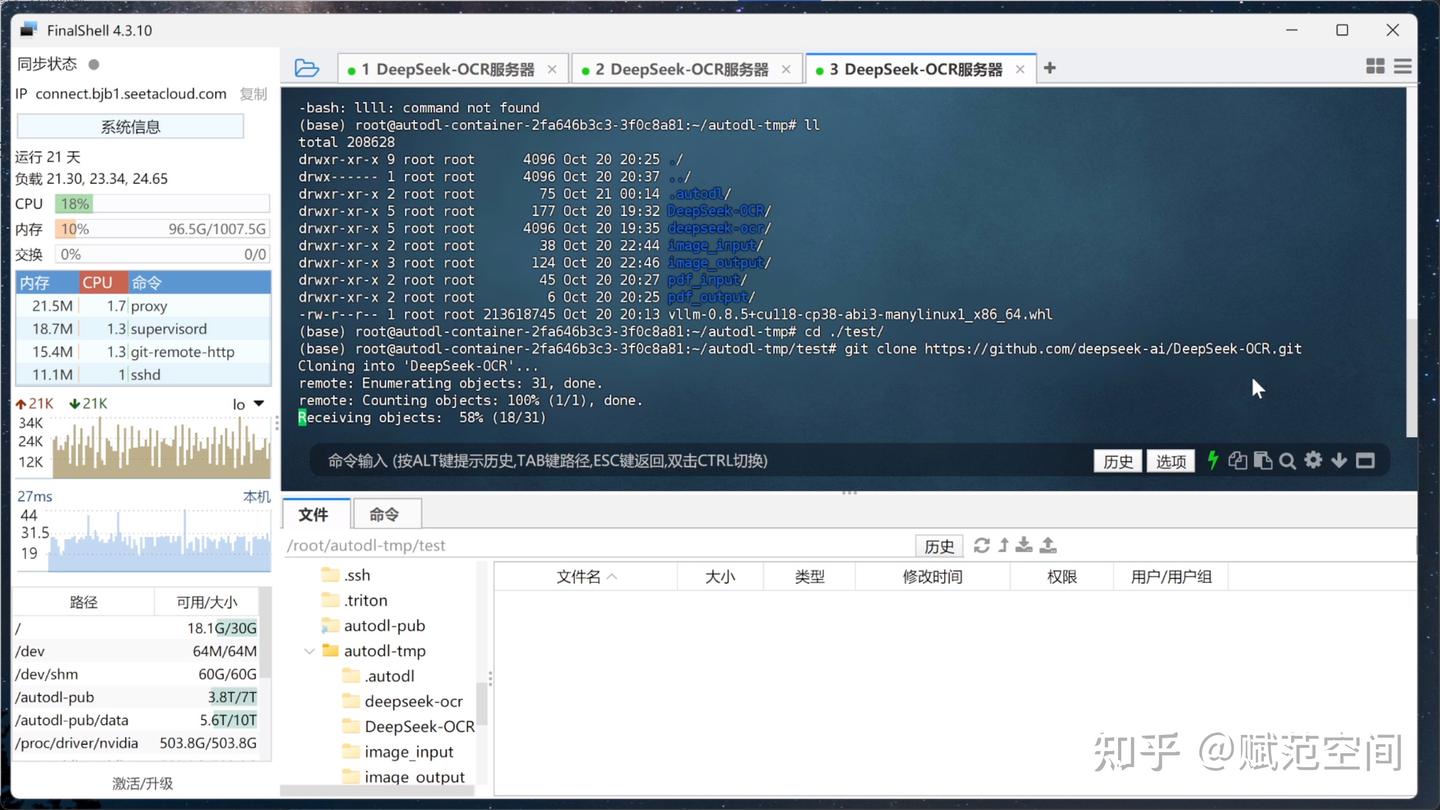This screenshot has height=810, width=1440.
Task: Refresh the file list
Action: coord(982,545)
